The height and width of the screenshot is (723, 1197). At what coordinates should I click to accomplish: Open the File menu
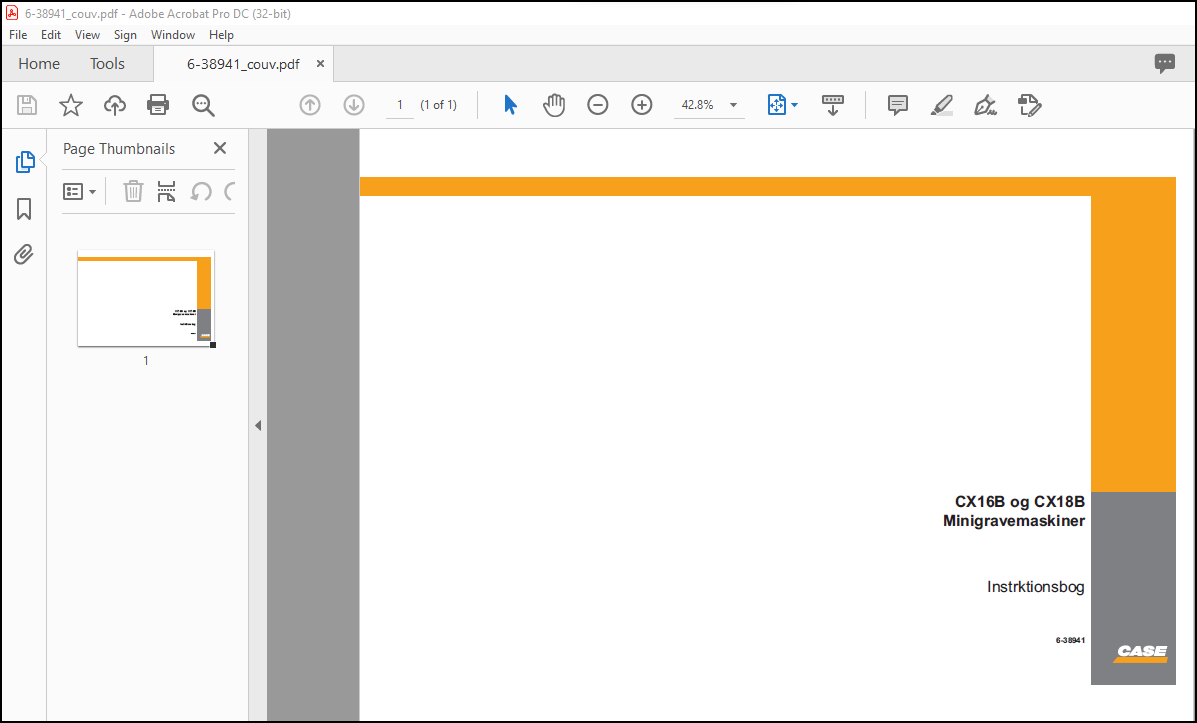[18, 35]
